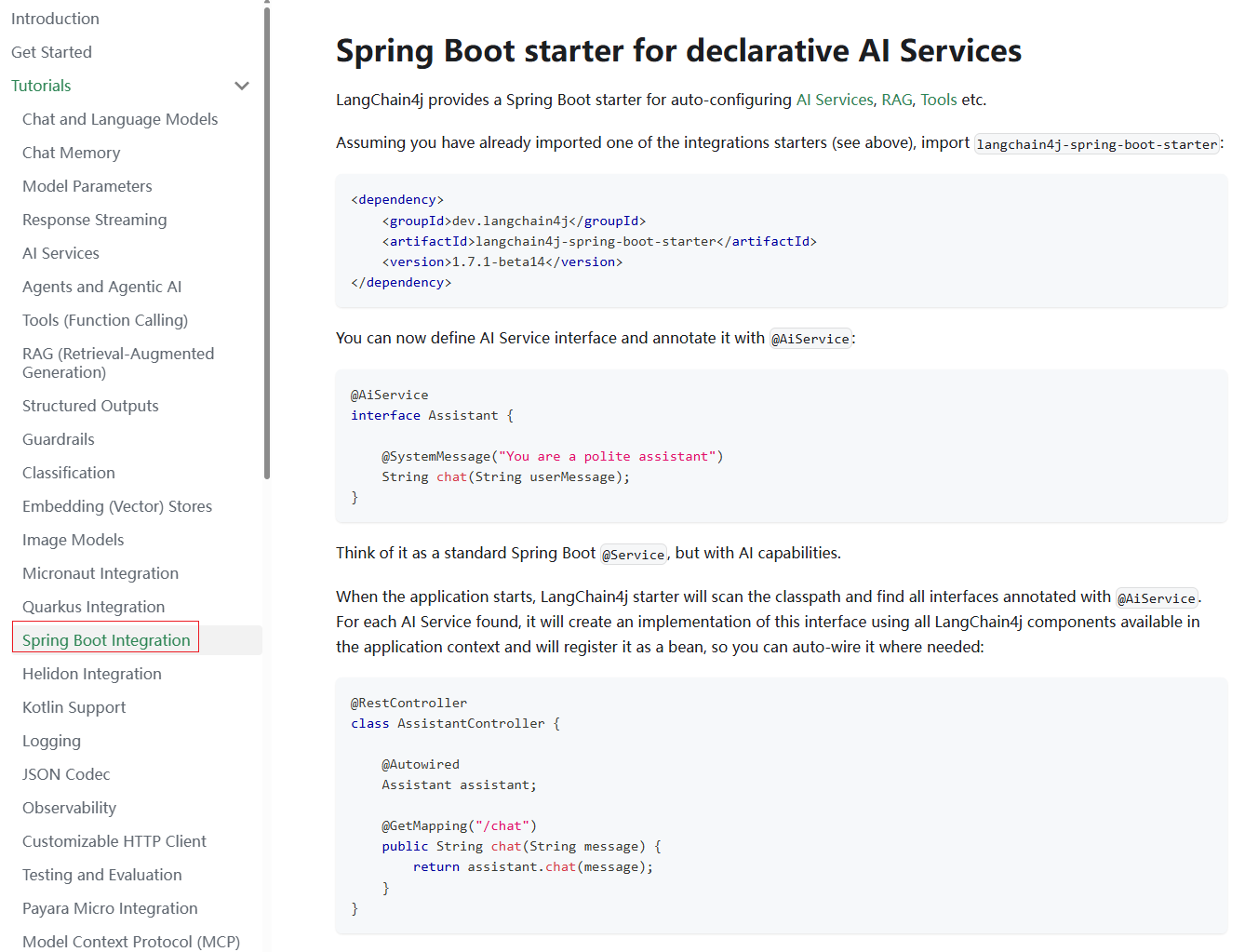This screenshot has width=1245, height=952.
Task: Collapse the Tutorials section chevron
Action: tap(242, 86)
